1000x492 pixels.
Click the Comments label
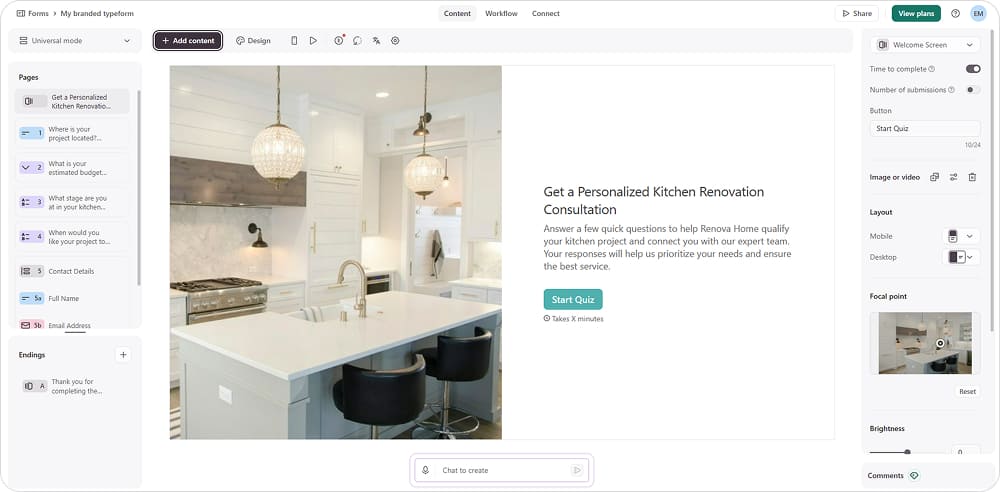(885, 475)
